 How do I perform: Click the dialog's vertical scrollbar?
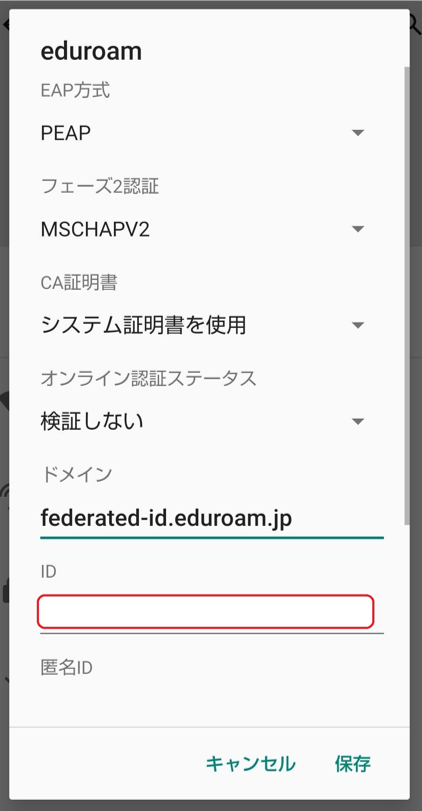click(407, 295)
